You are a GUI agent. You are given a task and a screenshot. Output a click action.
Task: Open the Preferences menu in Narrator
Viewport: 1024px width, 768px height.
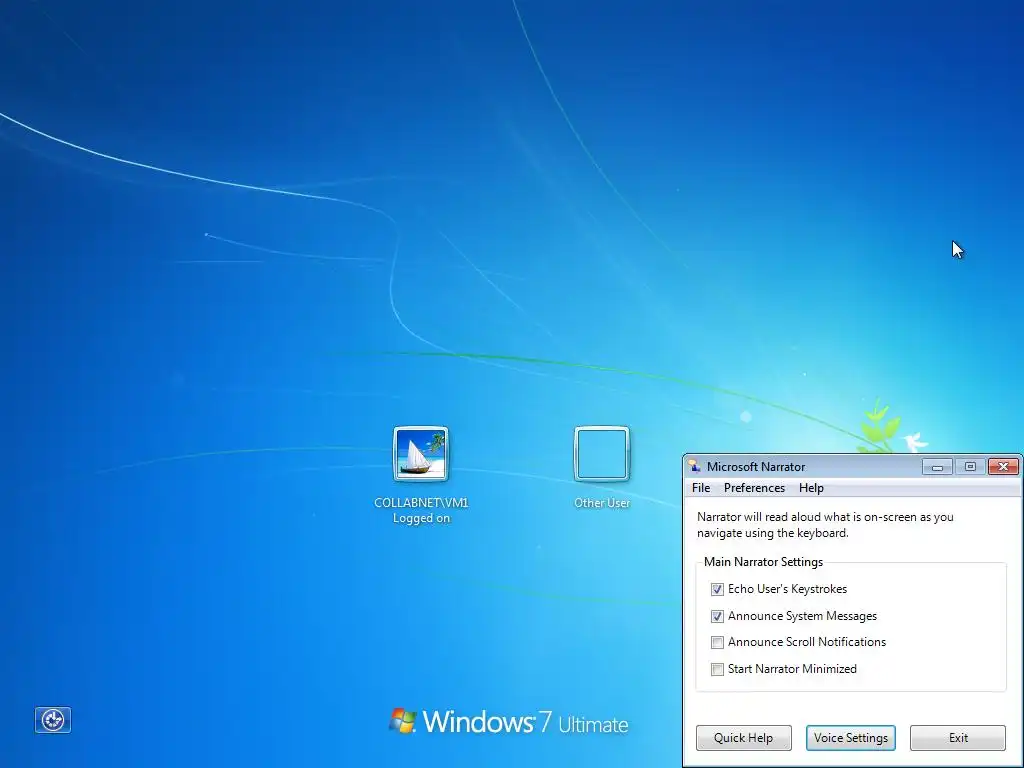[754, 488]
